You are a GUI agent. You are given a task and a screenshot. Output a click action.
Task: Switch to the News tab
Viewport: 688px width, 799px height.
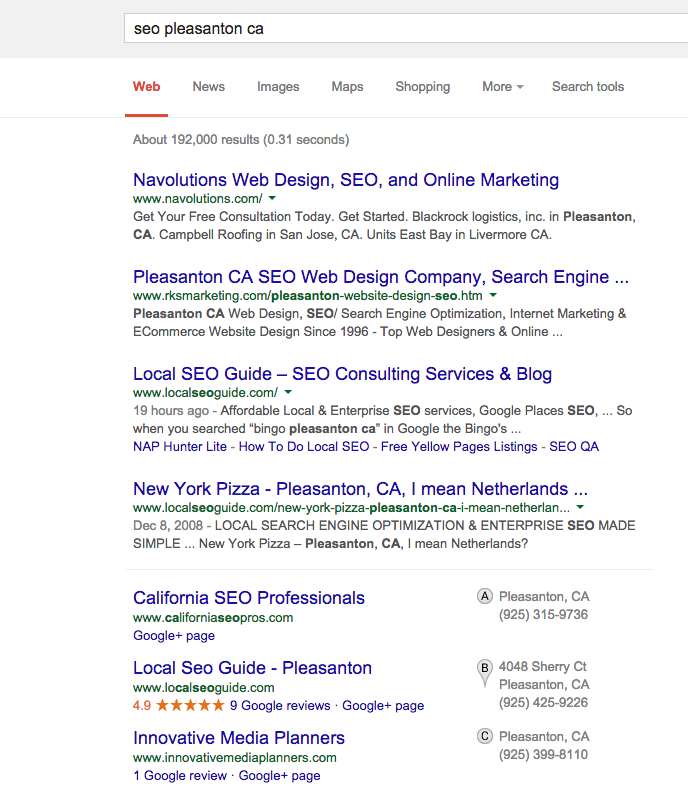point(208,87)
